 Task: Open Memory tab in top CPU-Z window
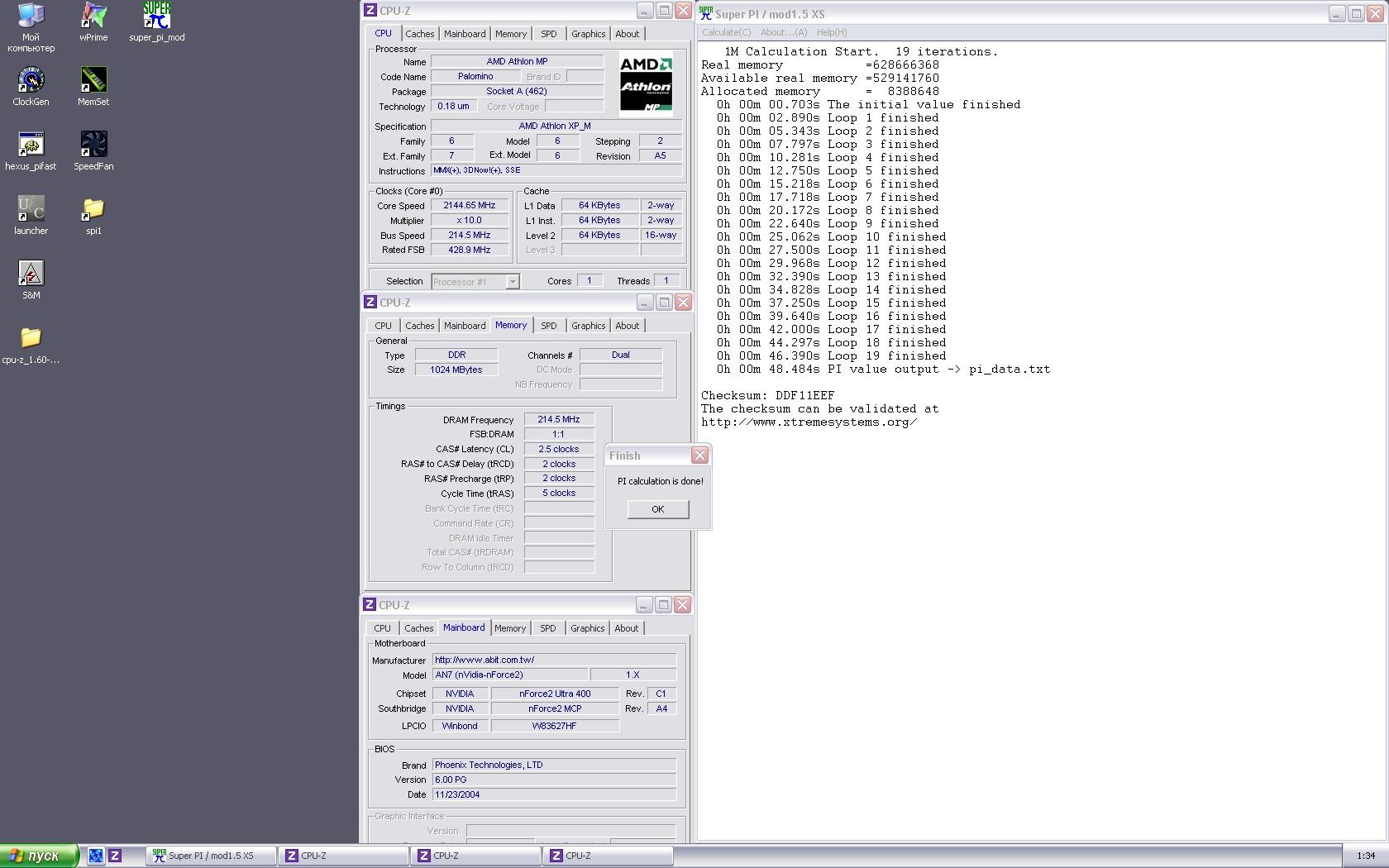point(511,34)
